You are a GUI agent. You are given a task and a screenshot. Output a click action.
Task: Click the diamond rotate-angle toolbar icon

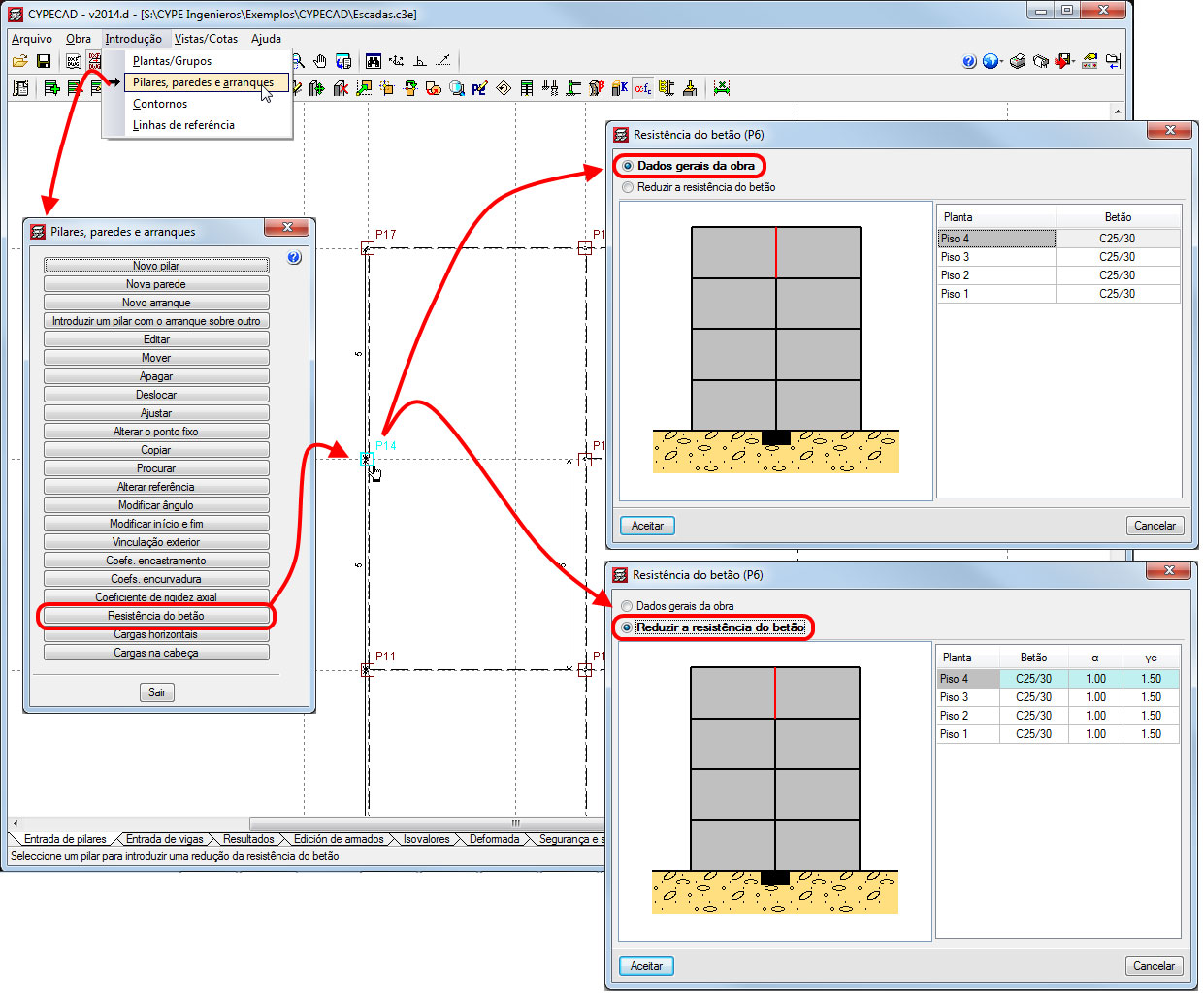[503, 88]
